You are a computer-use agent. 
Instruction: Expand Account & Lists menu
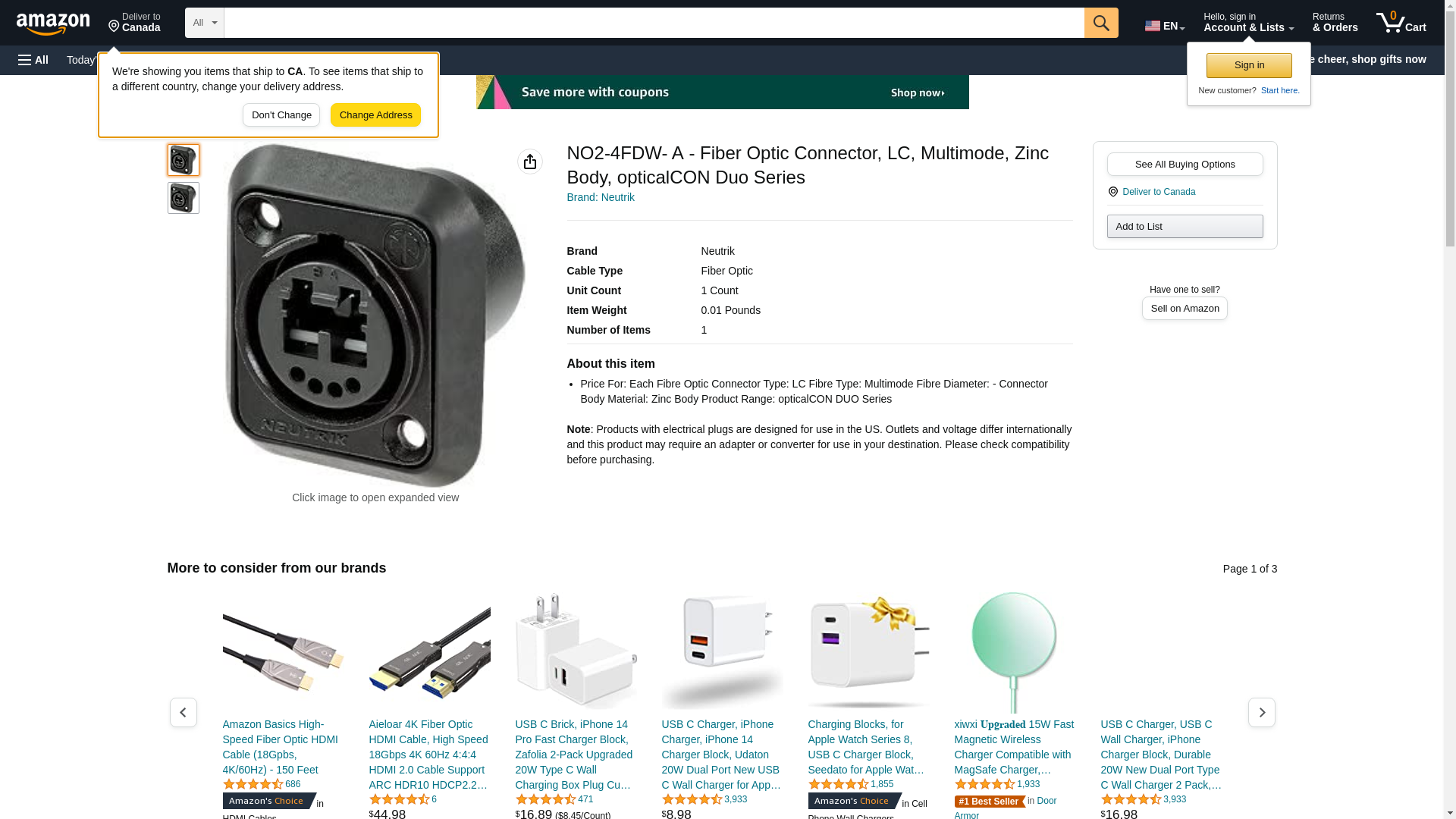pyautogui.click(x=1248, y=23)
